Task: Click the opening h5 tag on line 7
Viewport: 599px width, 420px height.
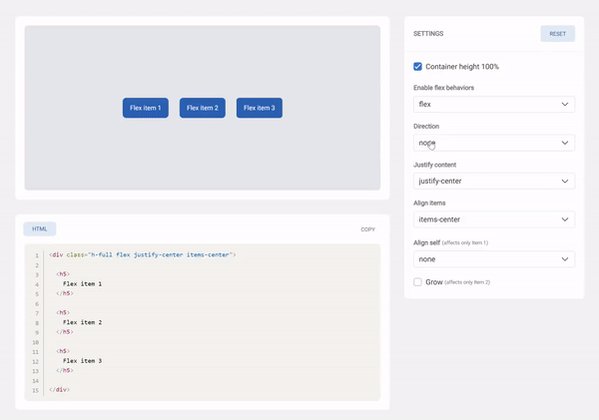Action: [x=63, y=313]
